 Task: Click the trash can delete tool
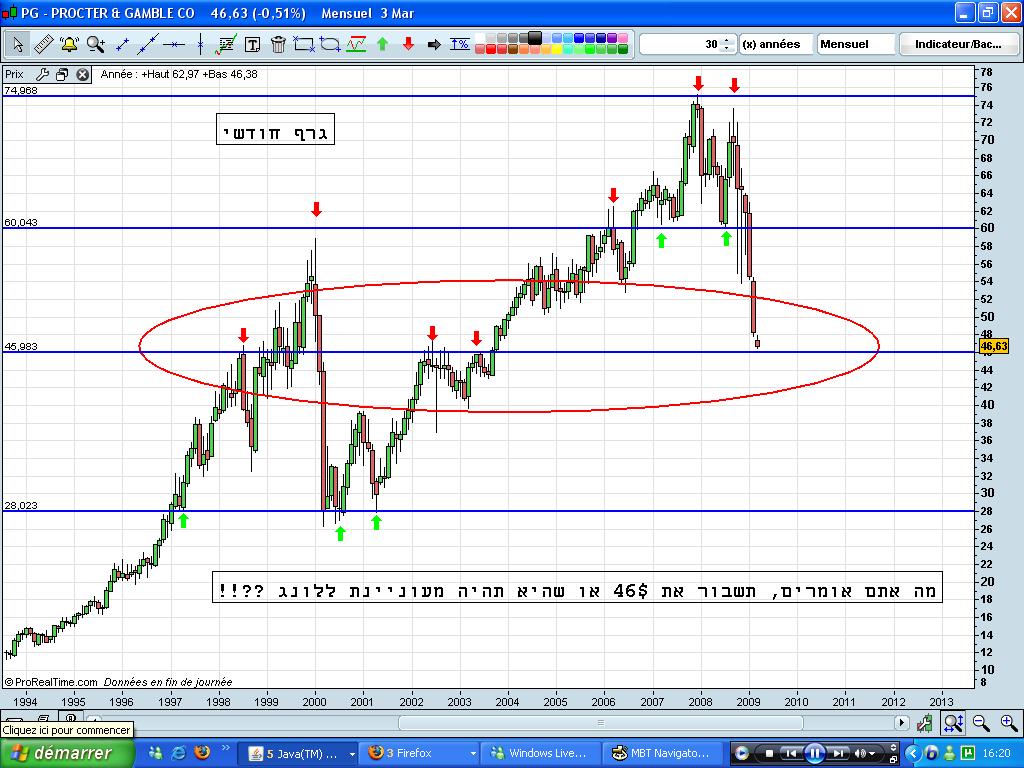pos(278,44)
